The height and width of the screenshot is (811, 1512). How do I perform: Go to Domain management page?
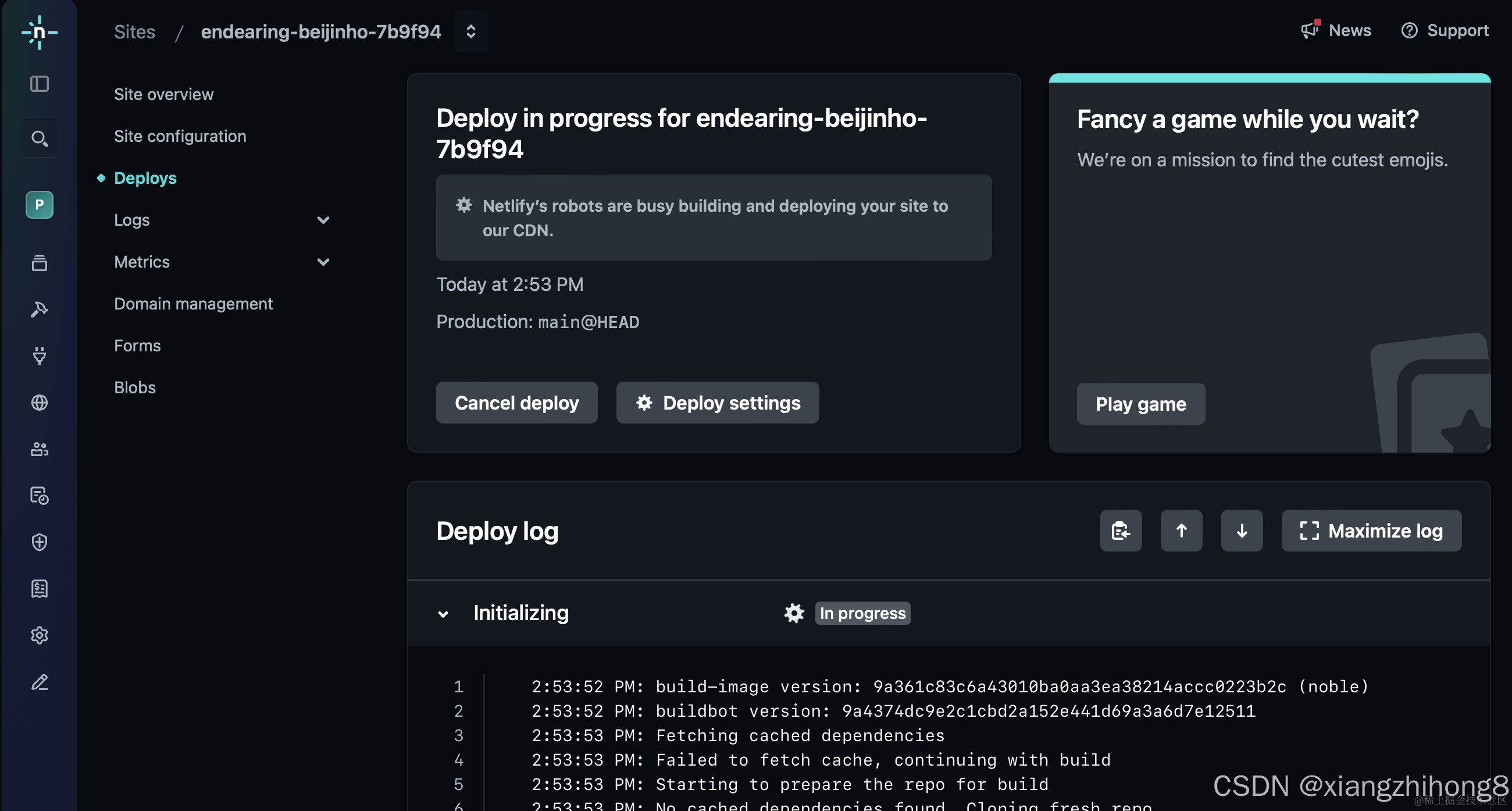tap(193, 304)
